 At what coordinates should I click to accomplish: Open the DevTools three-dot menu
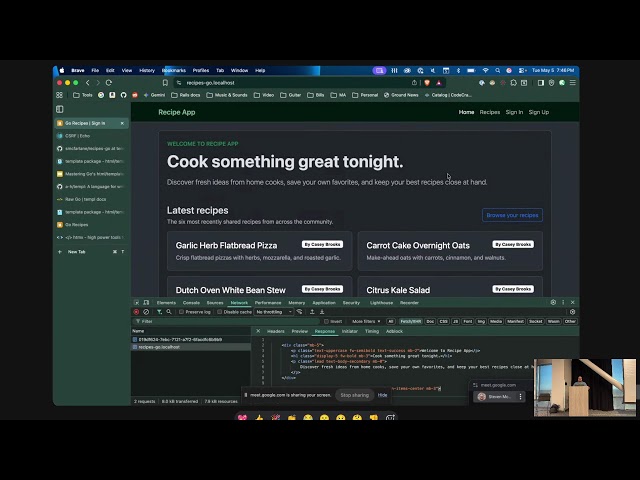[x=563, y=302]
